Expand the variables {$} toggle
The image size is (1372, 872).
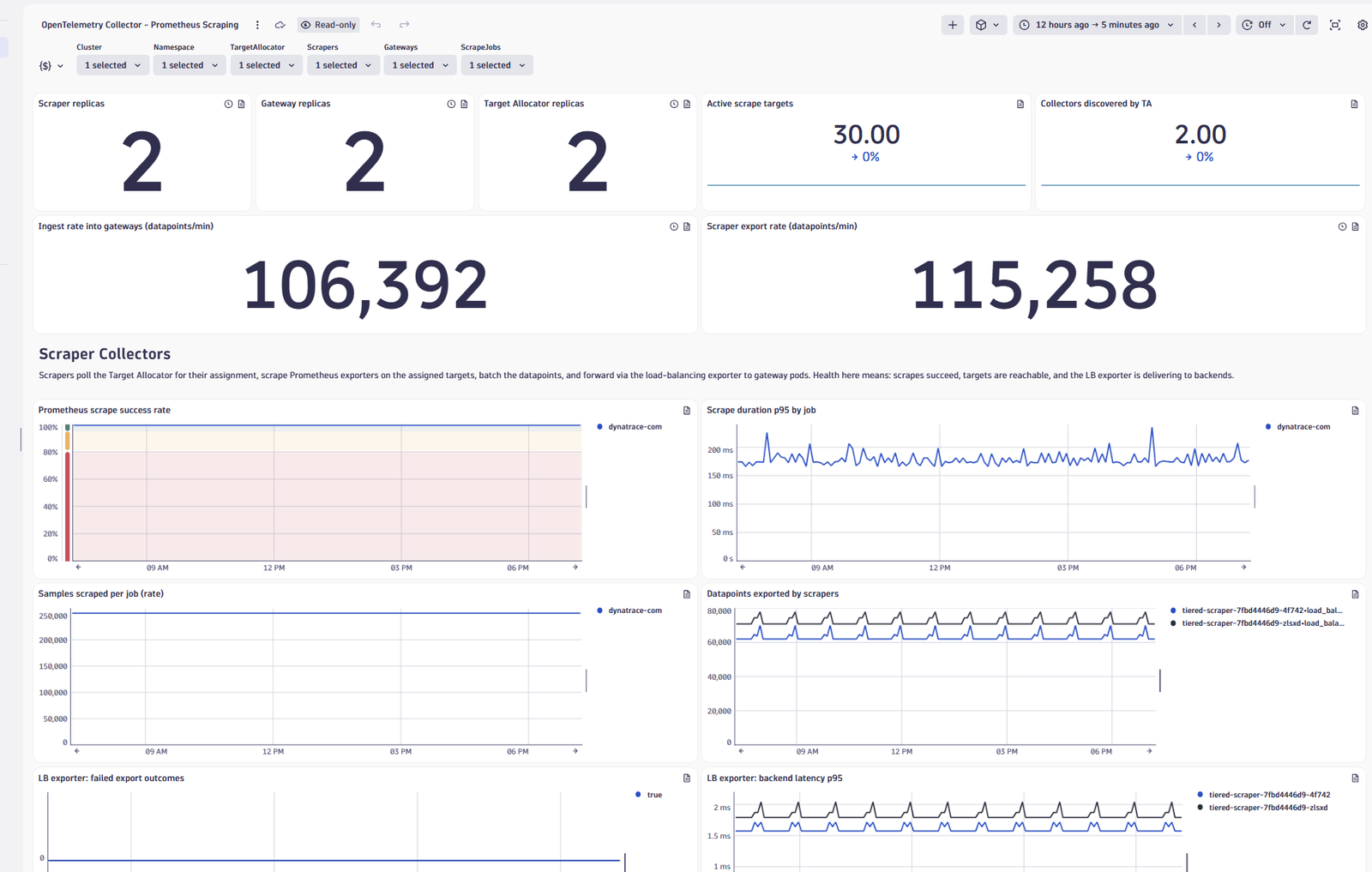pyautogui.click(x=51, y=65)
